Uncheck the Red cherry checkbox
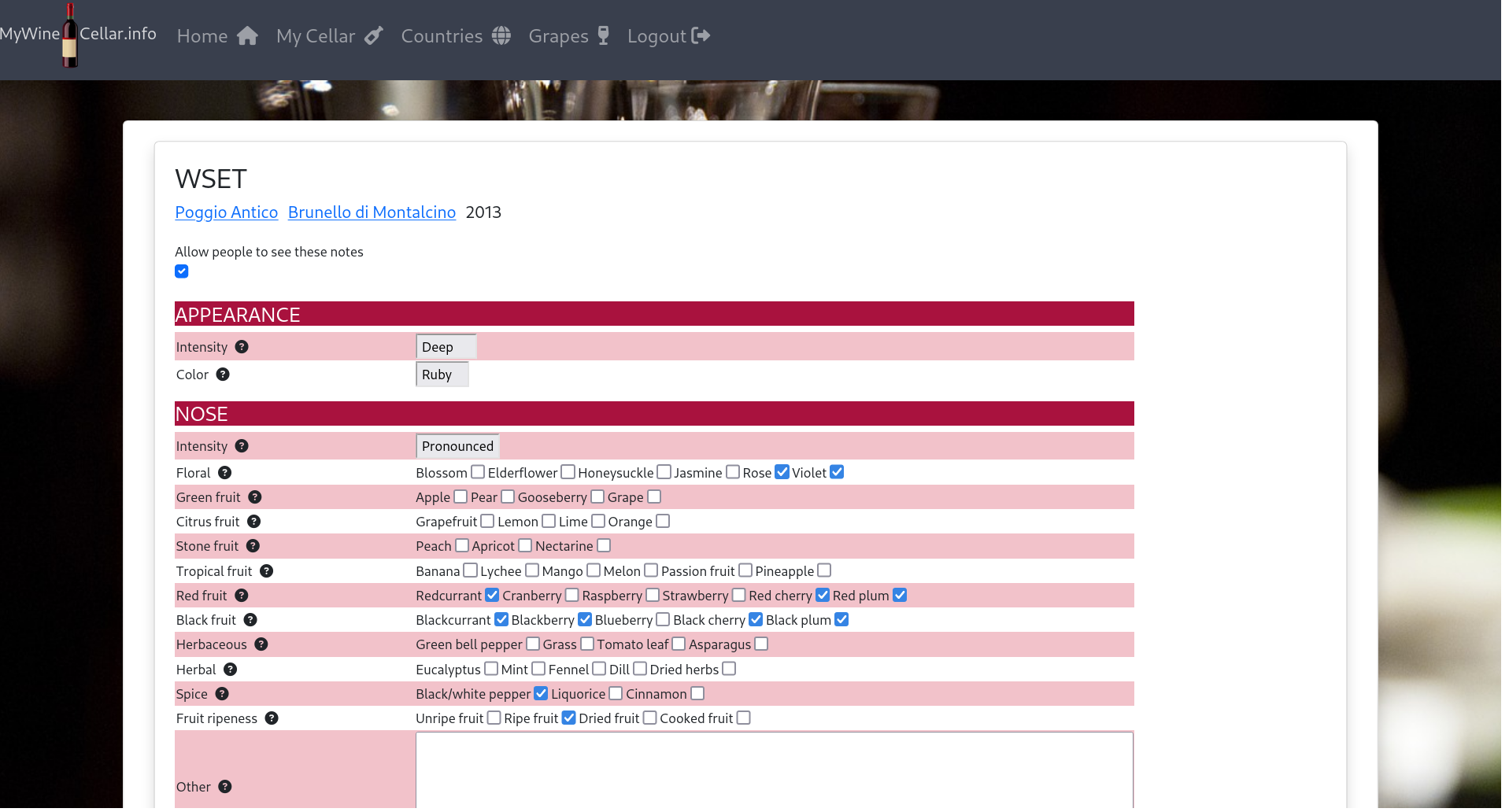The height and width of the screenshot is (812, 1509). point(823,596)
